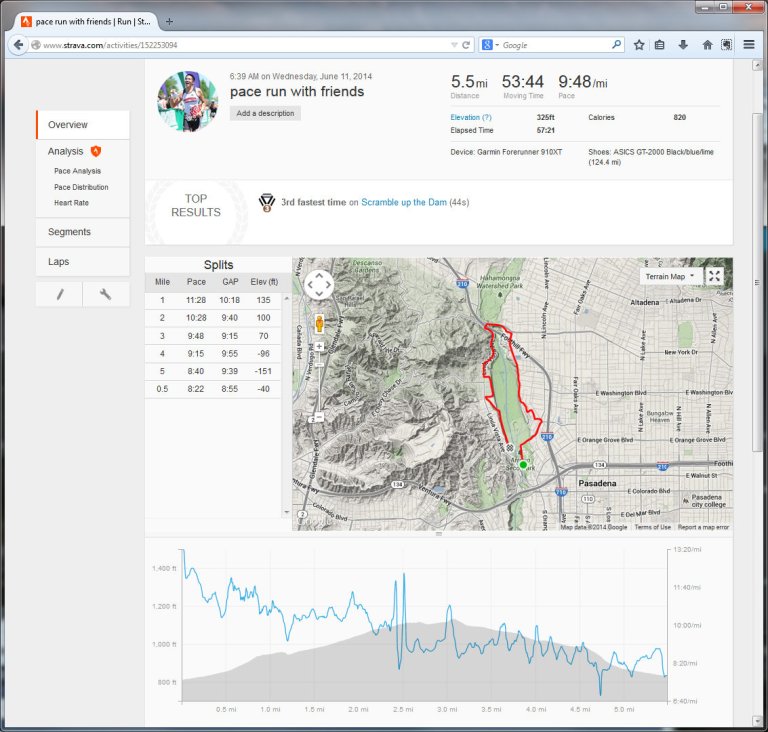Click splits table scroll down arrow
This screenshot has width=768, height=732.
(287, 512)
